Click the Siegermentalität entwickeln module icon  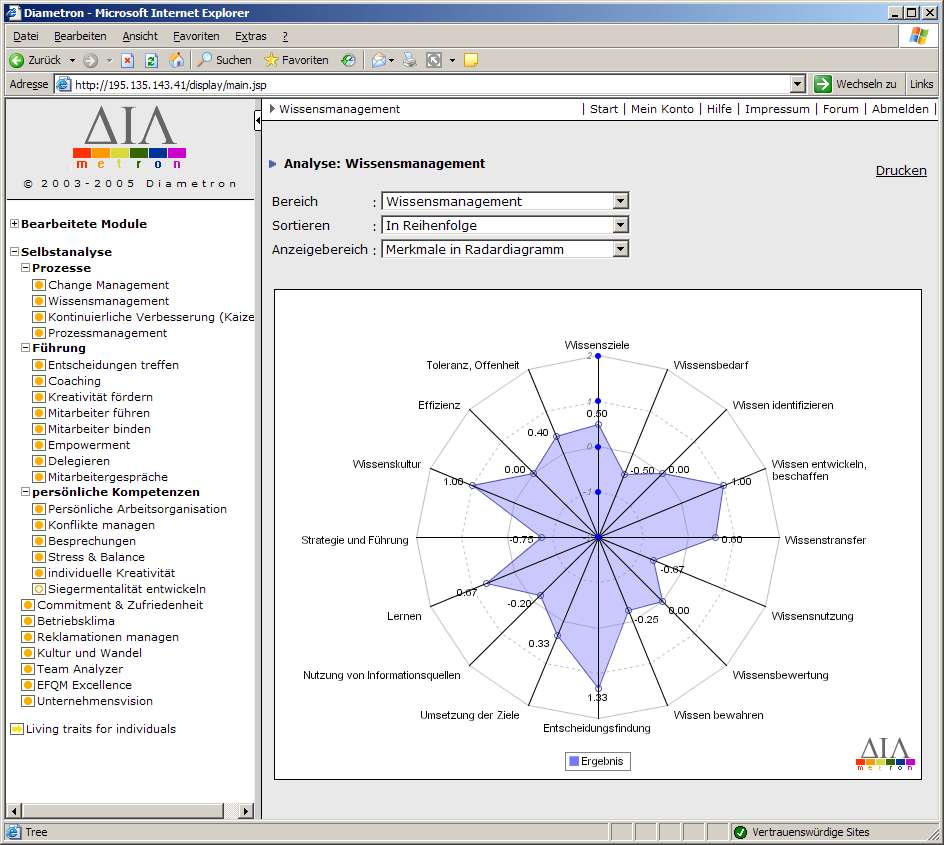point(39,589)
